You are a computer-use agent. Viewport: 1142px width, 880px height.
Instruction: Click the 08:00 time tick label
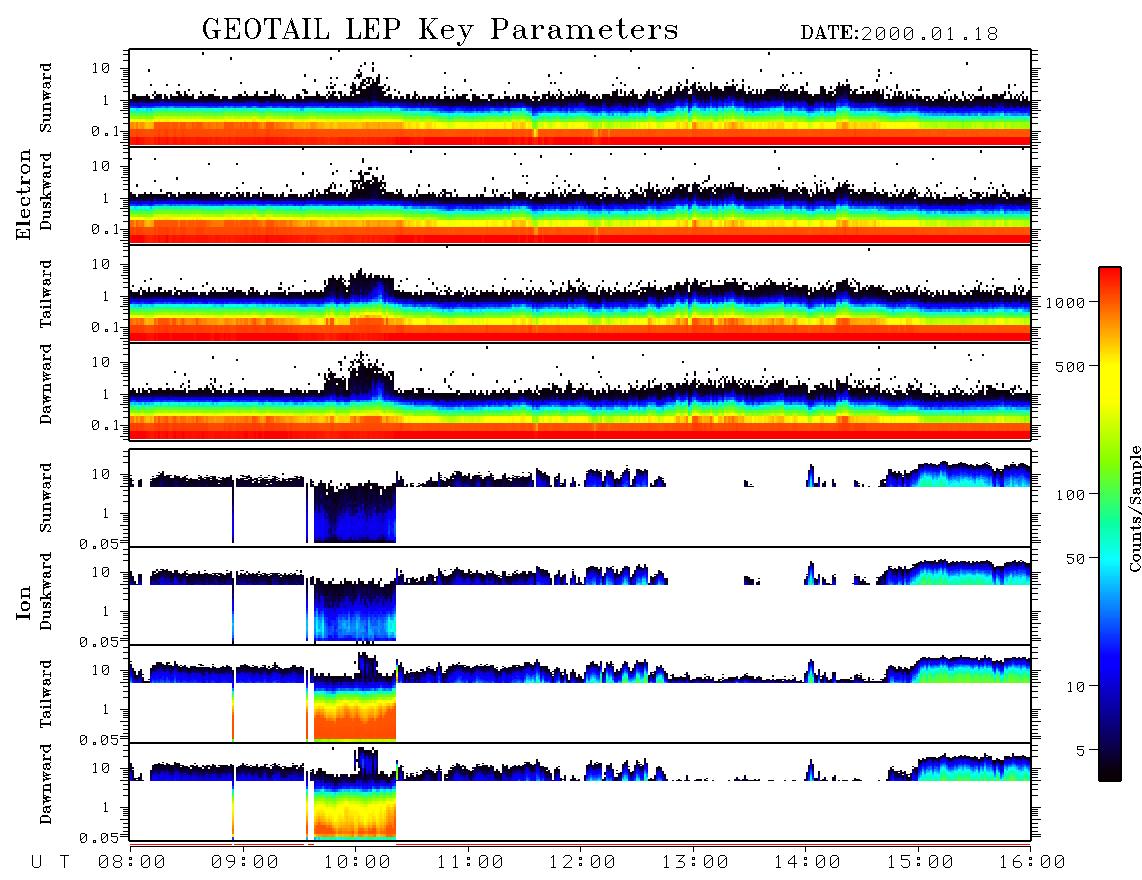(132, 863)
